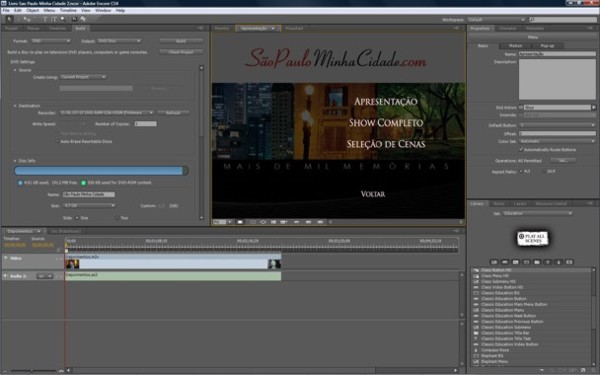Screen dimensions: 600x375
Task: Click the Apresentação menu button
Action: pos(385,101)
